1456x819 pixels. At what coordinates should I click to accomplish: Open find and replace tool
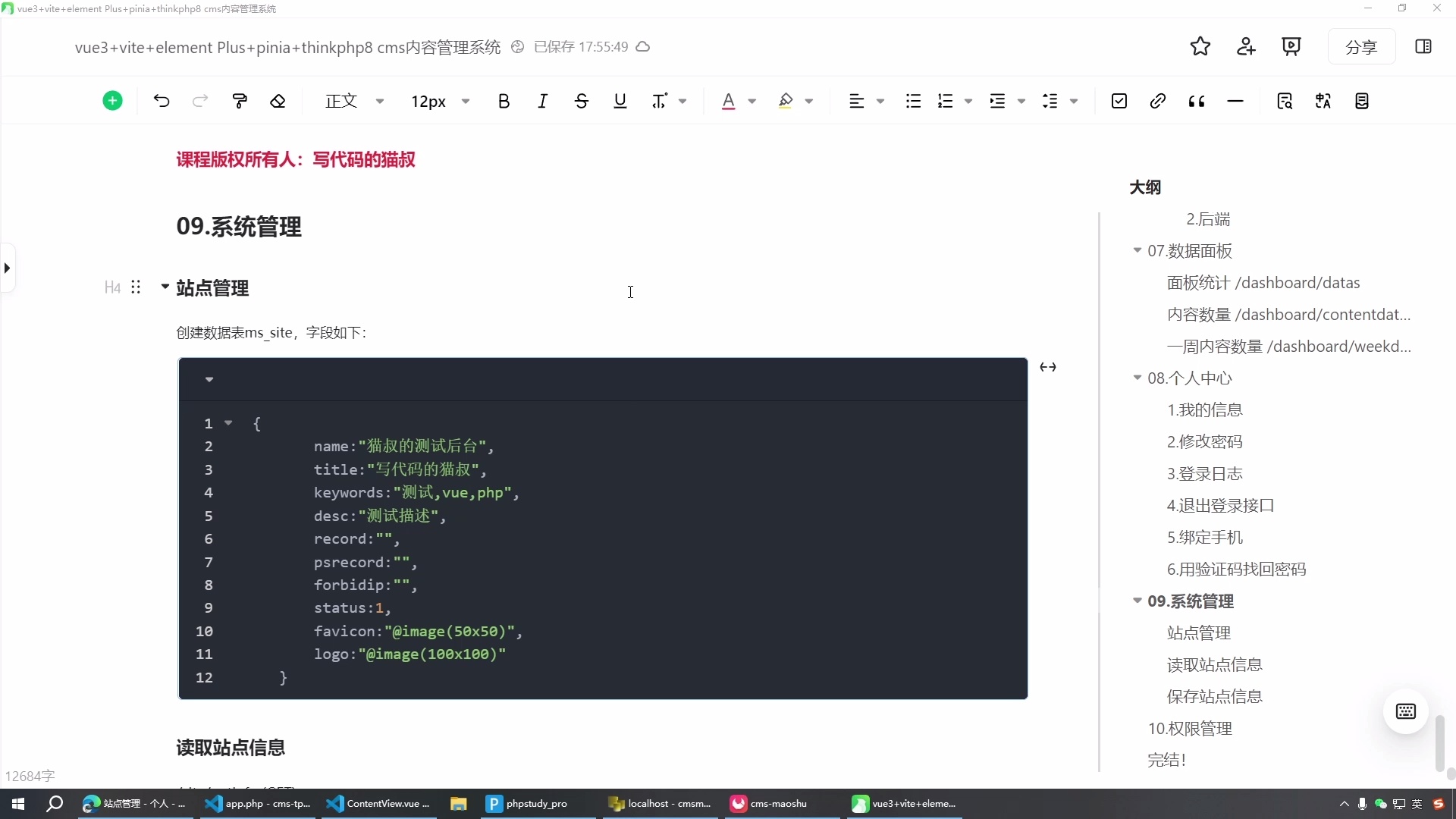point(1285,101)
